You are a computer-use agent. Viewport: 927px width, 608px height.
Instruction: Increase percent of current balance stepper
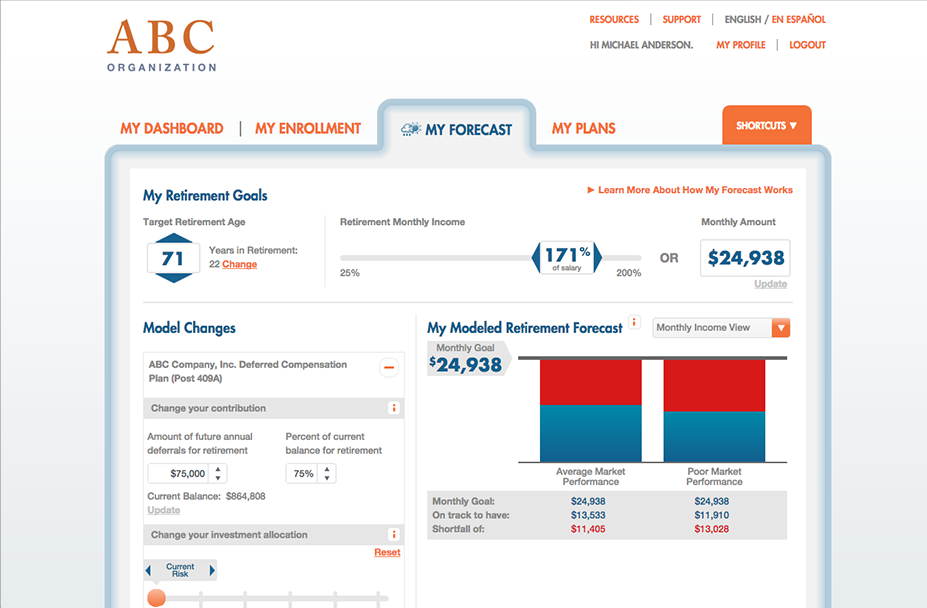[327, 469]
